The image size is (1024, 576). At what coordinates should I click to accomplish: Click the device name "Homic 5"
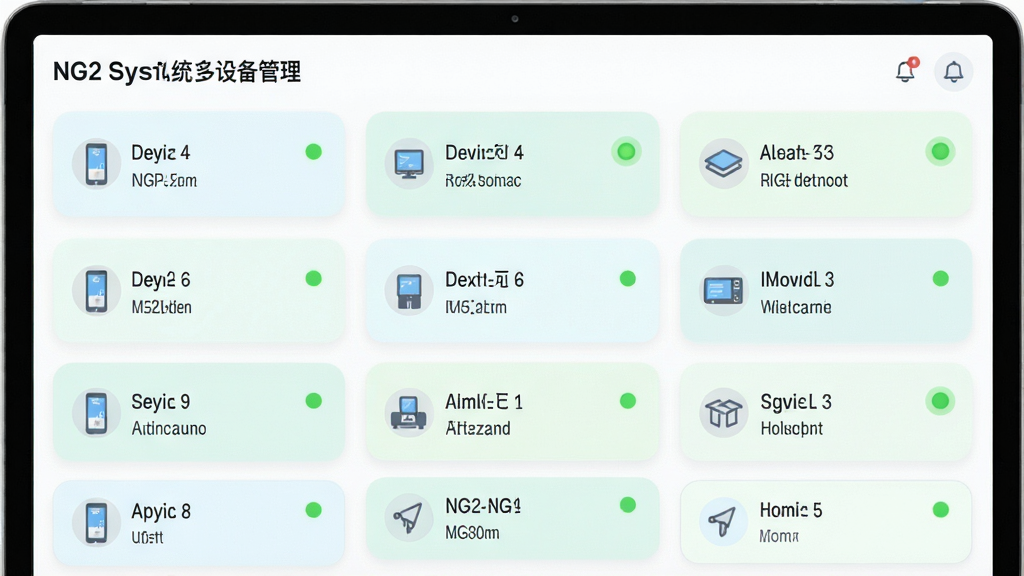point(791,510)
